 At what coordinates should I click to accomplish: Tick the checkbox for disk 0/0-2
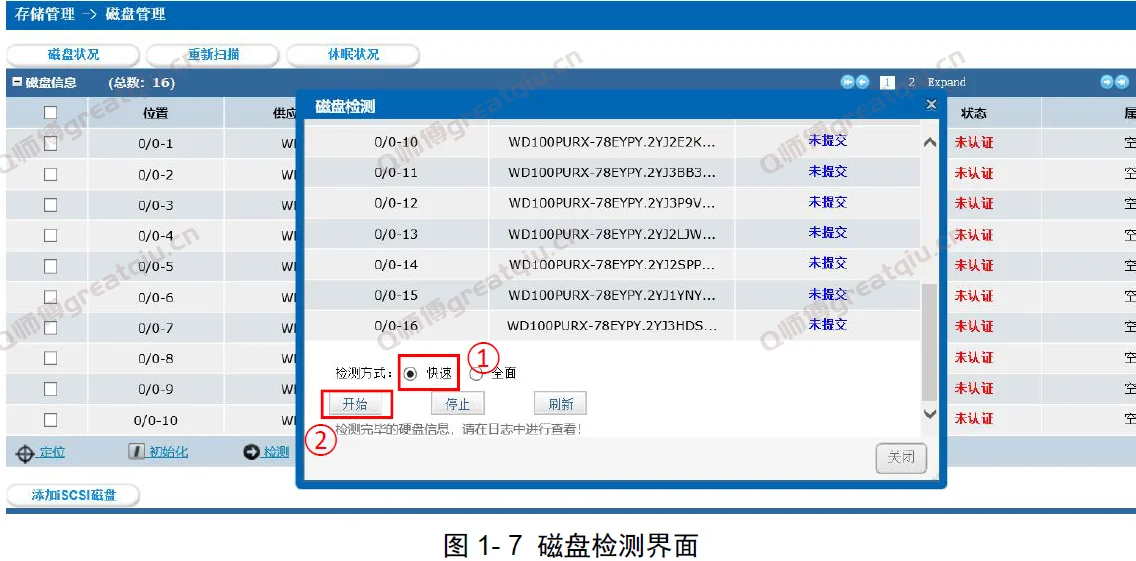[50, 174]
